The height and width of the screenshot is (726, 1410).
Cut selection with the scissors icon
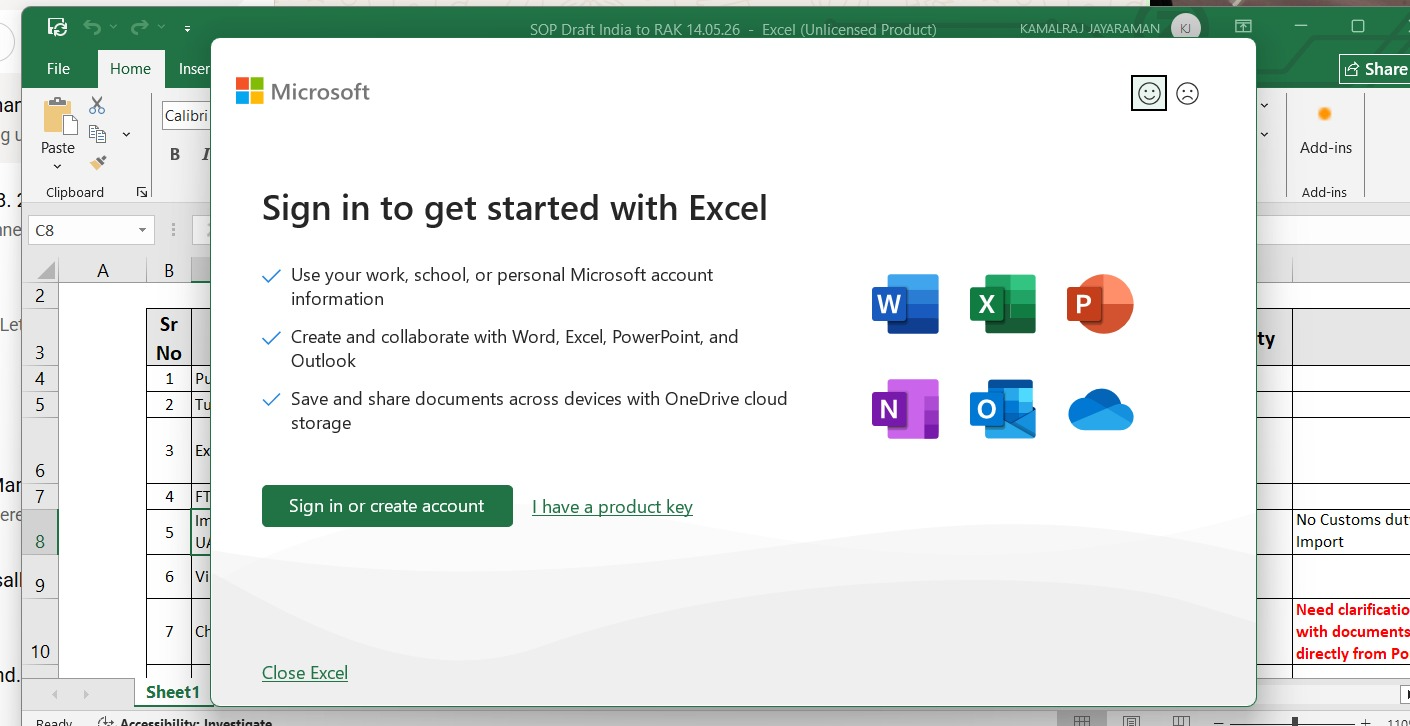97,105
